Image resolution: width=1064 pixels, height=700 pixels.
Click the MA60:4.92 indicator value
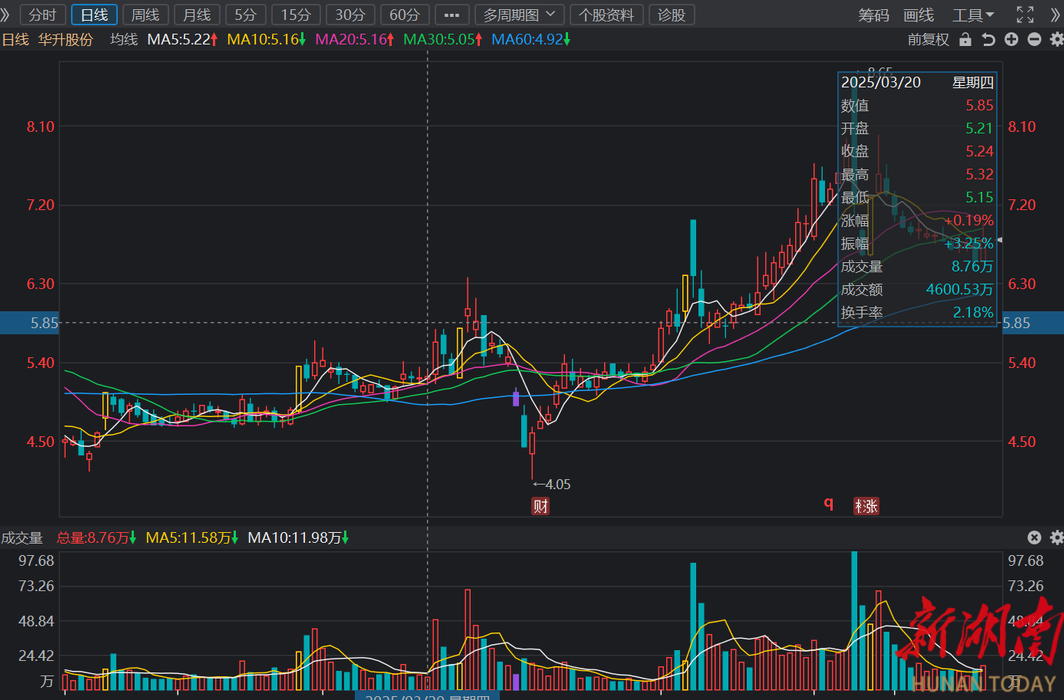click(x=531, y=39)
